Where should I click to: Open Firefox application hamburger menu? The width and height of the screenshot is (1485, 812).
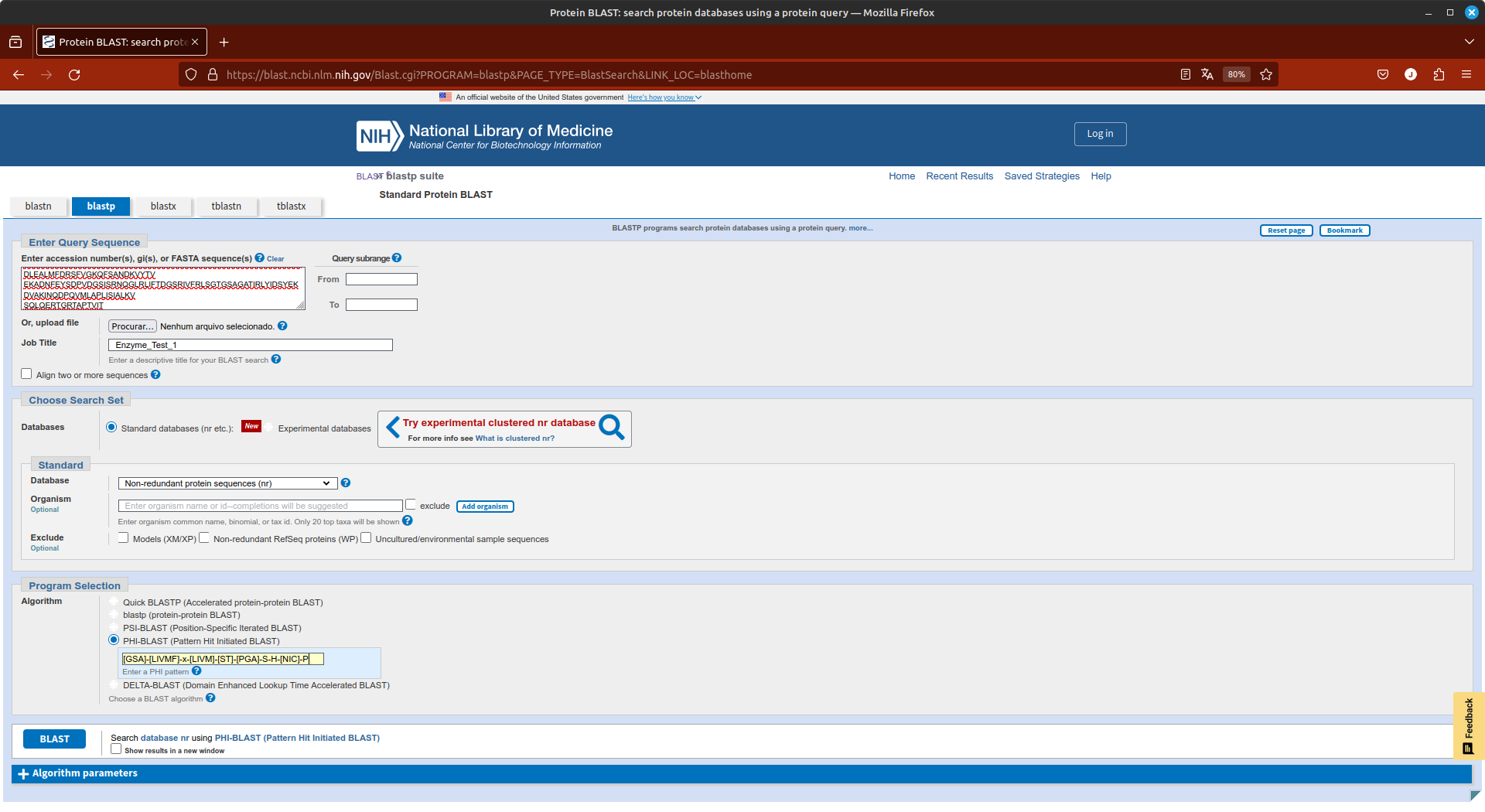[1466, 75]
